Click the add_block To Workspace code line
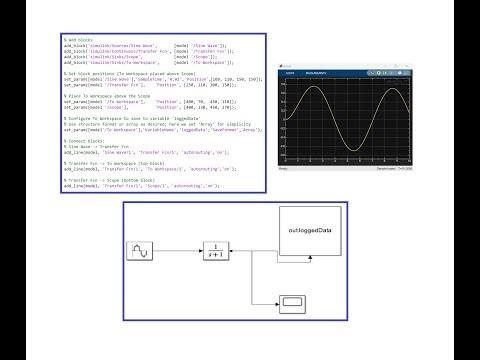This screenshot has width=480, height=360. click(149, 62)
